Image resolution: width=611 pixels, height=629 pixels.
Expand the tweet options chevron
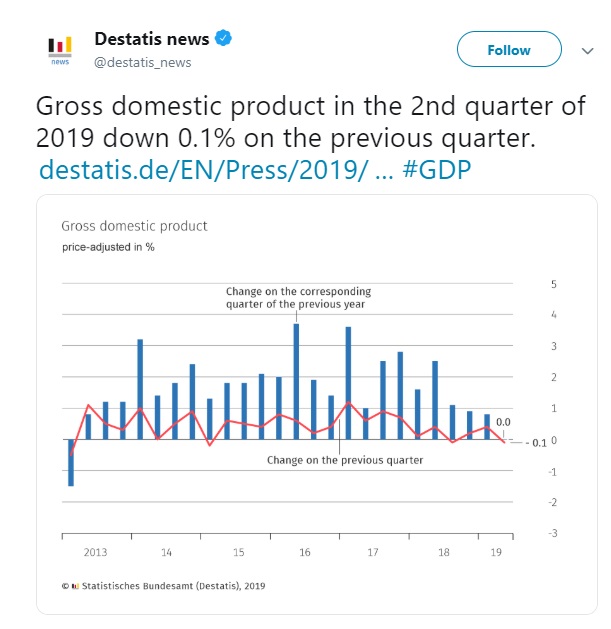click(x=586, y=50)
